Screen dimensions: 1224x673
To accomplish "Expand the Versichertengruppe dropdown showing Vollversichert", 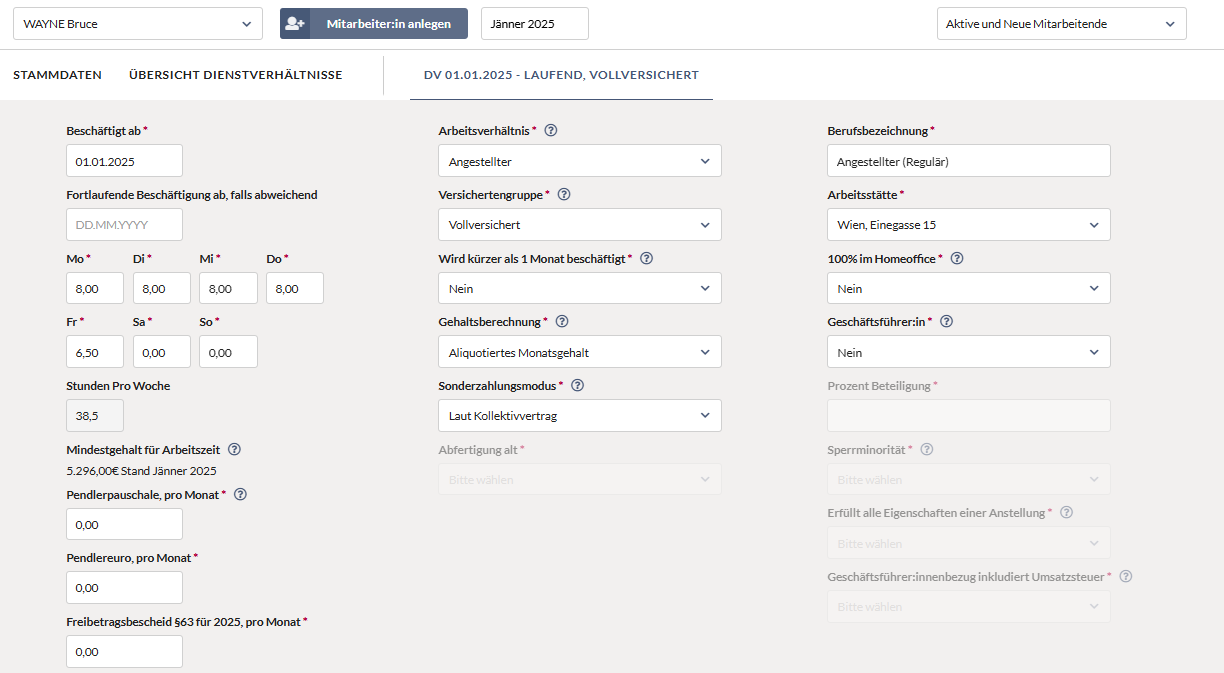I will click(580, 225).
